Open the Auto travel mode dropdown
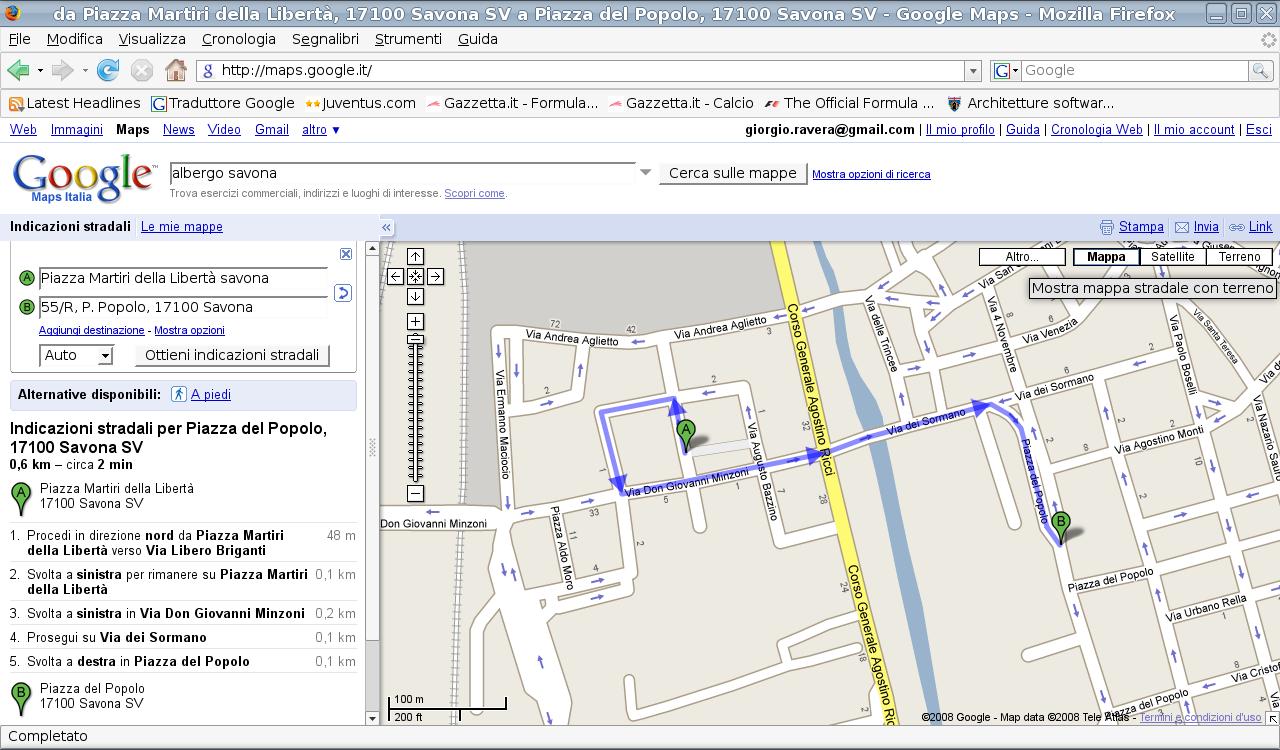 point(76,355)
